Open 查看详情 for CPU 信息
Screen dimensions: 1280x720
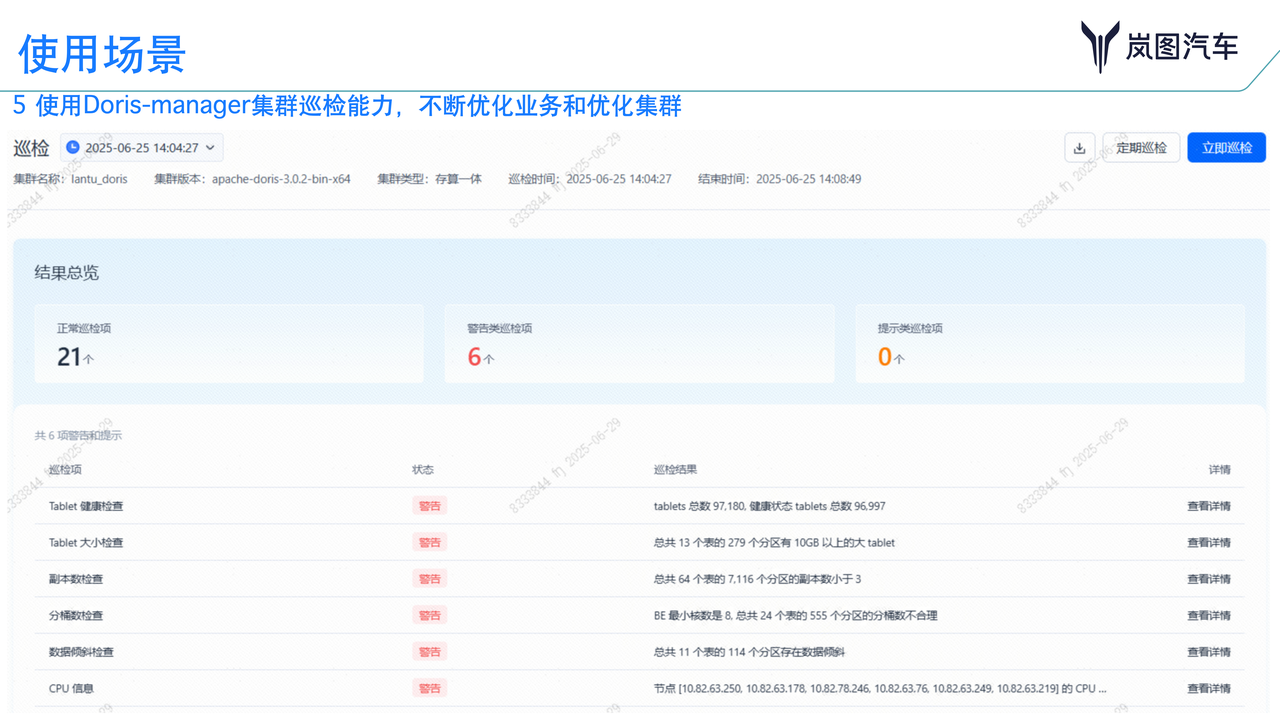click(x=1209, y=688)
